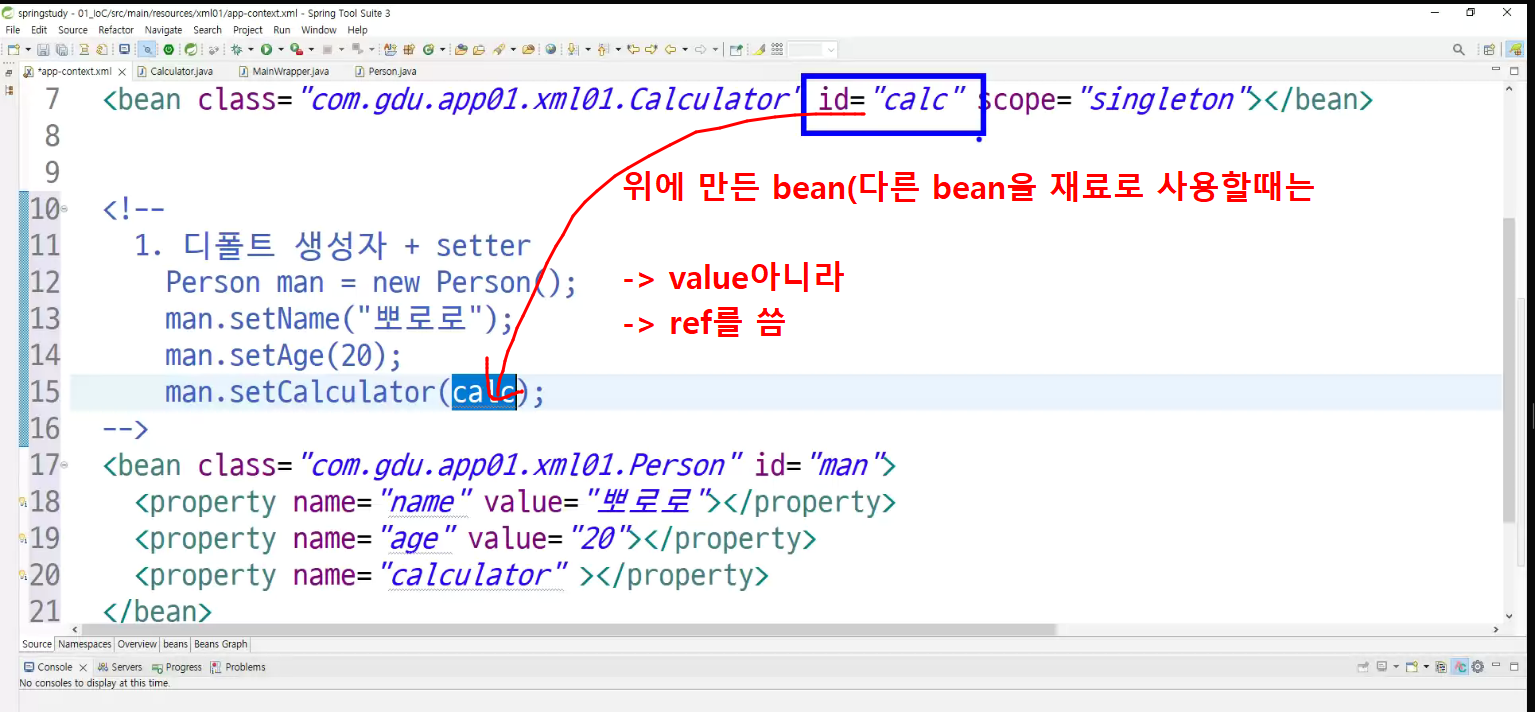Screen dimensions: 1535x712
Task: Click the Open Web Browser globe icon
Action: tap(550, 49)
